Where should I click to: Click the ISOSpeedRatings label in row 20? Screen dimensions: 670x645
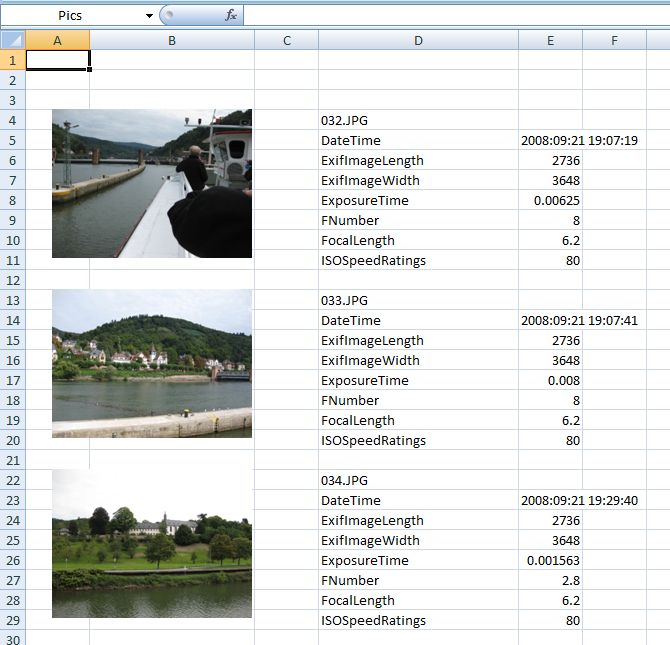418,440
